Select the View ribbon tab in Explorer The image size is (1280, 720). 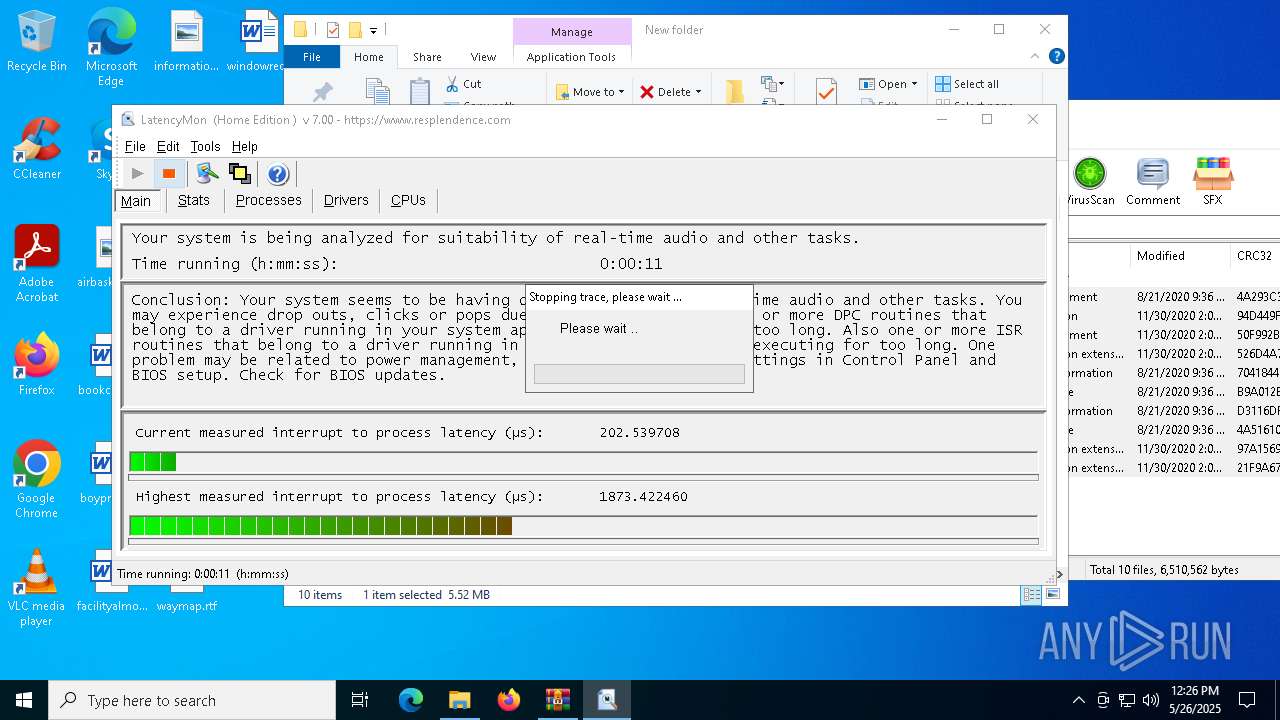tap(483, 57)
